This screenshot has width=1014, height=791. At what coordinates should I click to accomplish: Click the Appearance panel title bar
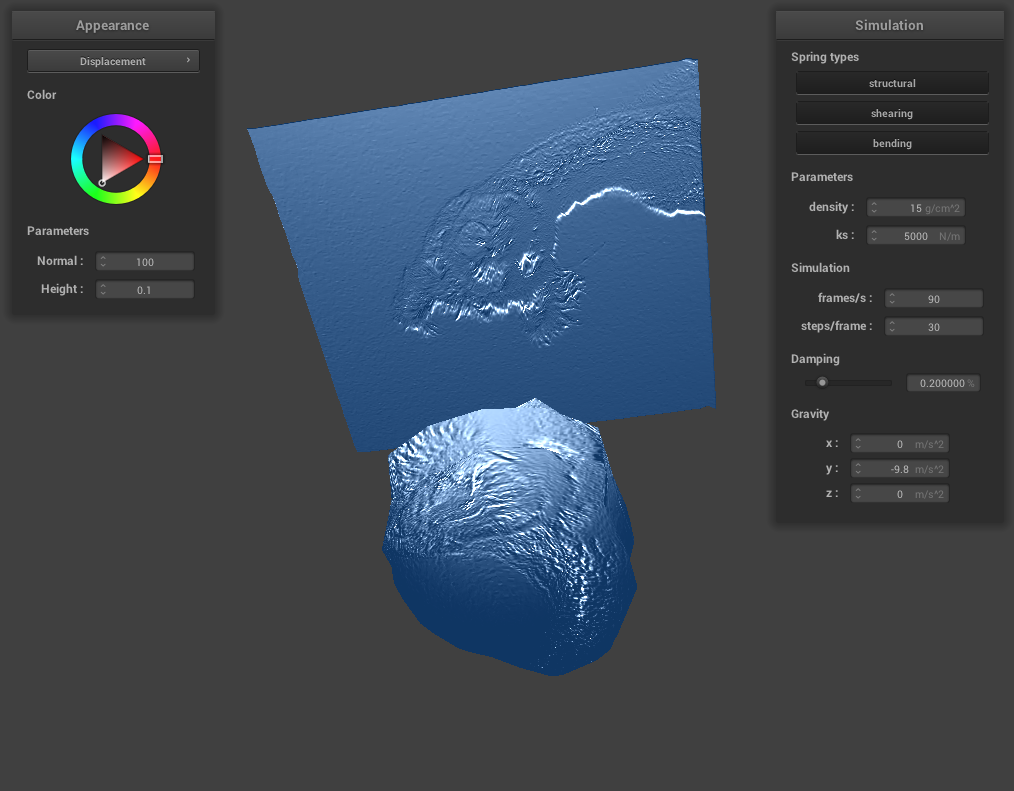(x=113, y=25)
